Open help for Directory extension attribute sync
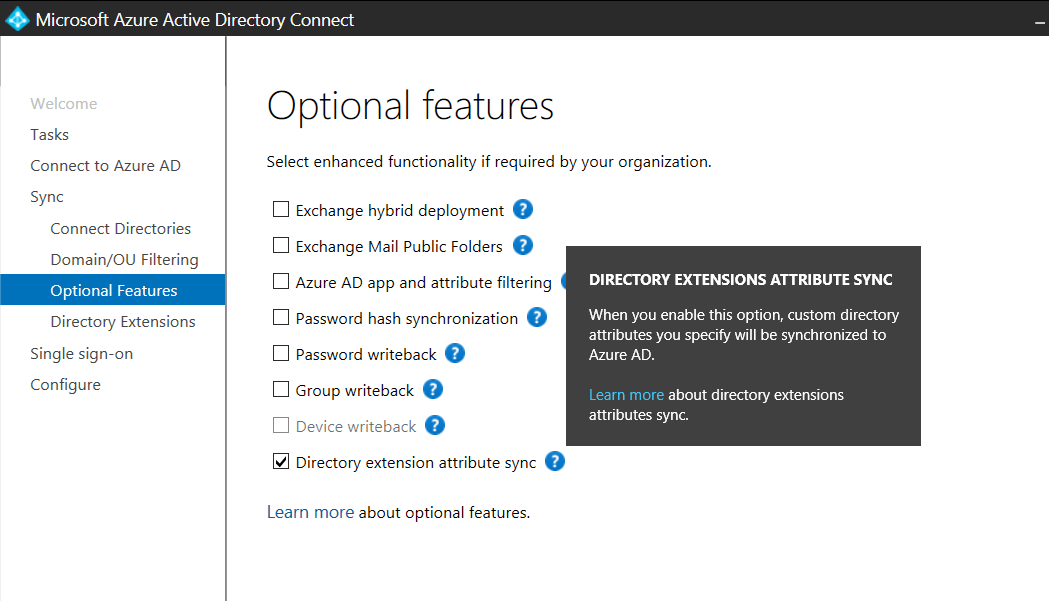 click(554, 461)
